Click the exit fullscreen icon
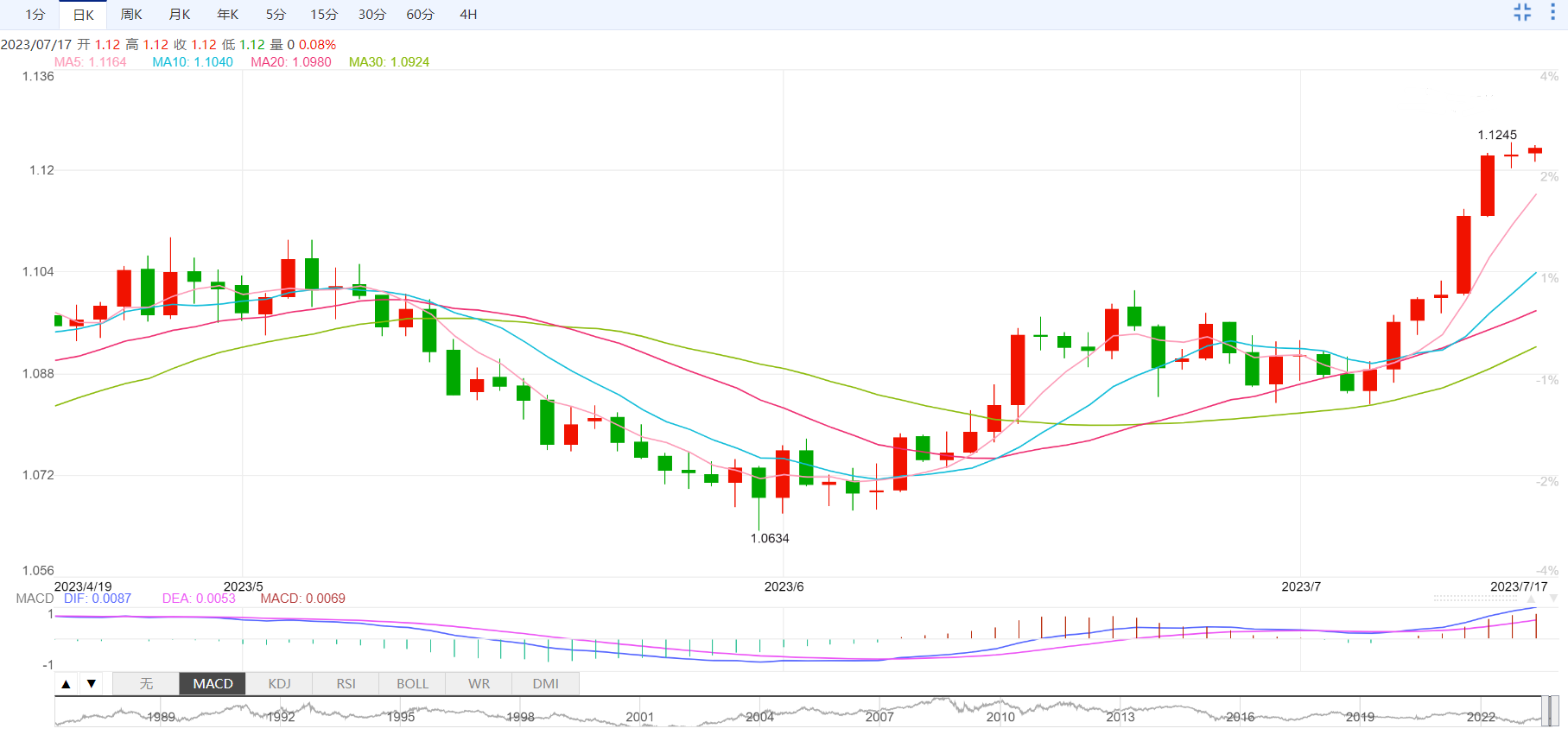 tap(1522, 13)
